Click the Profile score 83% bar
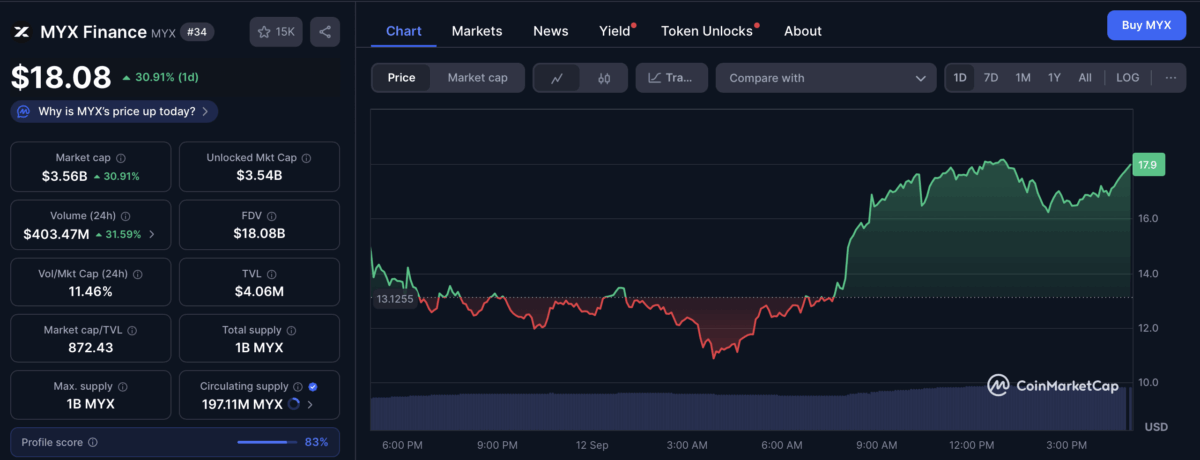The height and width of the screenshot is (460, 1200). click(265, 442)
